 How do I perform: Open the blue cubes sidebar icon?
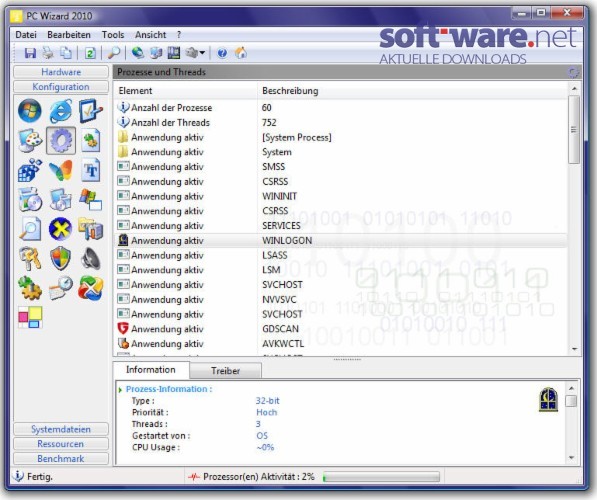point(30,170)
